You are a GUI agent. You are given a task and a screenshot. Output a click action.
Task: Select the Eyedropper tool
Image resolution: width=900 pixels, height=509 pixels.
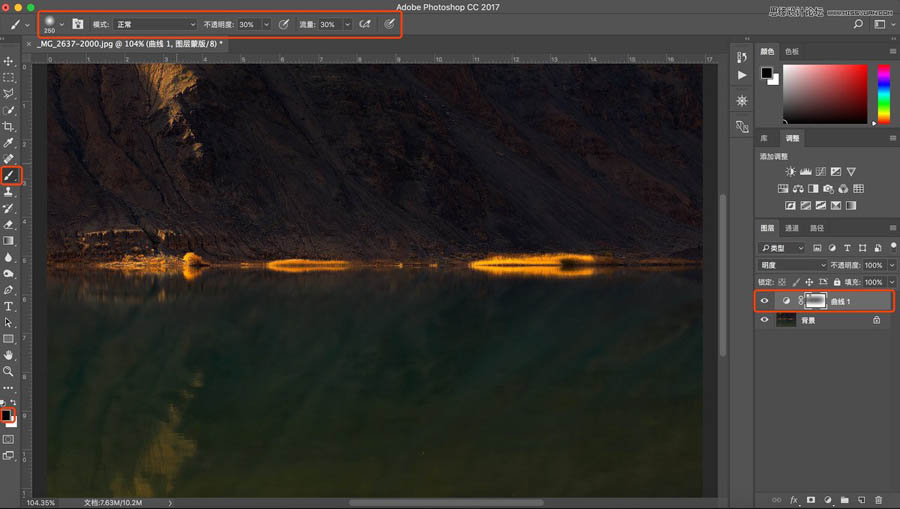point(9,142)
